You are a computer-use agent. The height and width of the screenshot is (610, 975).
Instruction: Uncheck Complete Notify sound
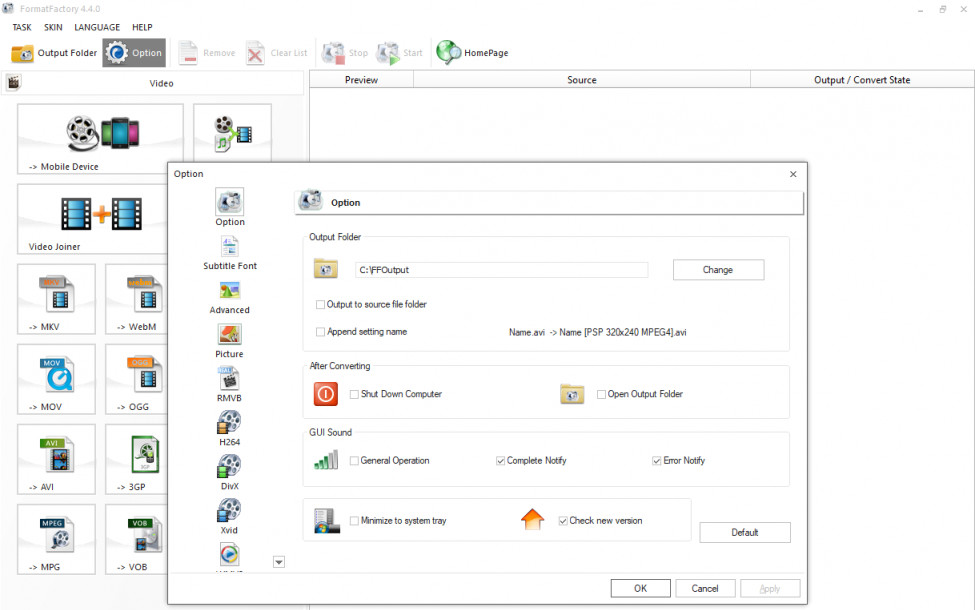pyautogui.click(x=500, y=461)
